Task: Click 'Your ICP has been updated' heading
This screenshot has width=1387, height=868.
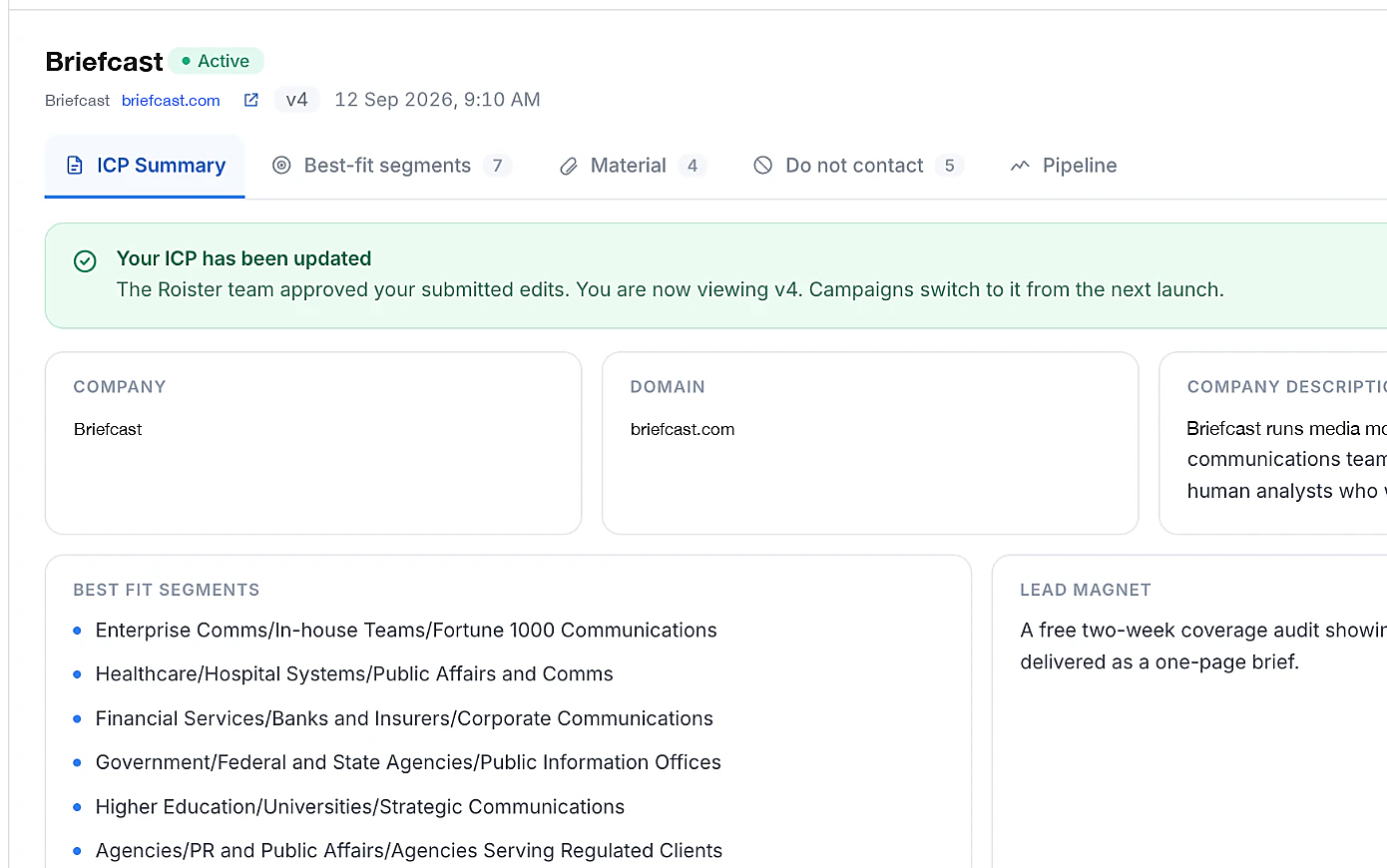Action: tap(243, 258)
